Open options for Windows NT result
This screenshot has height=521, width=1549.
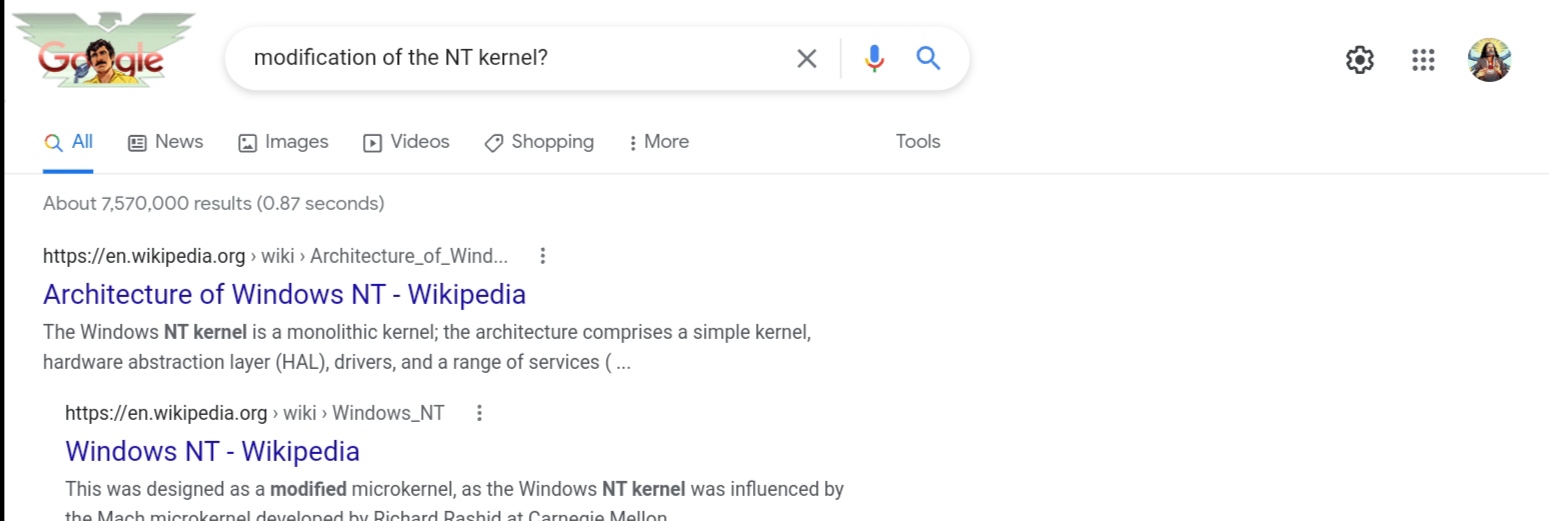479,413
